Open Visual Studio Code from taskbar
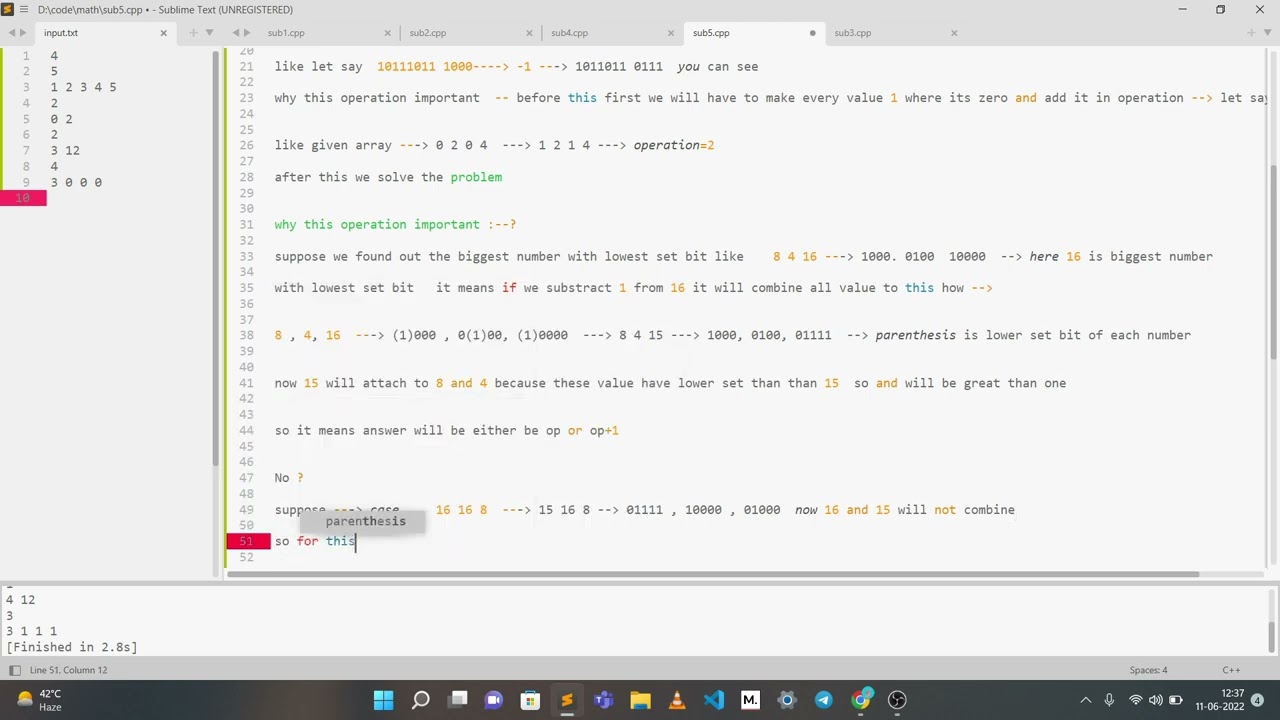 (714, 700)
